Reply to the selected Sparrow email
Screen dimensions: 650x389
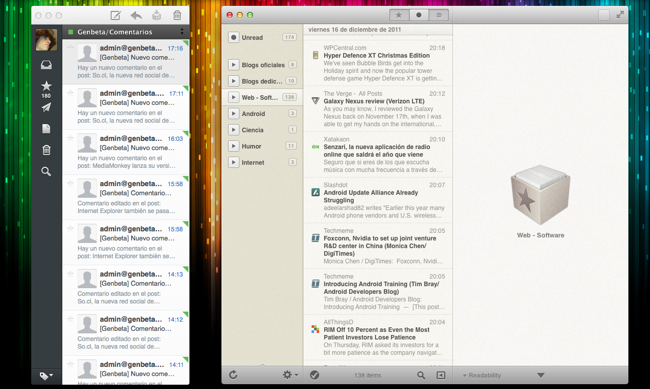pyautogui.click(x=136, y=16)
